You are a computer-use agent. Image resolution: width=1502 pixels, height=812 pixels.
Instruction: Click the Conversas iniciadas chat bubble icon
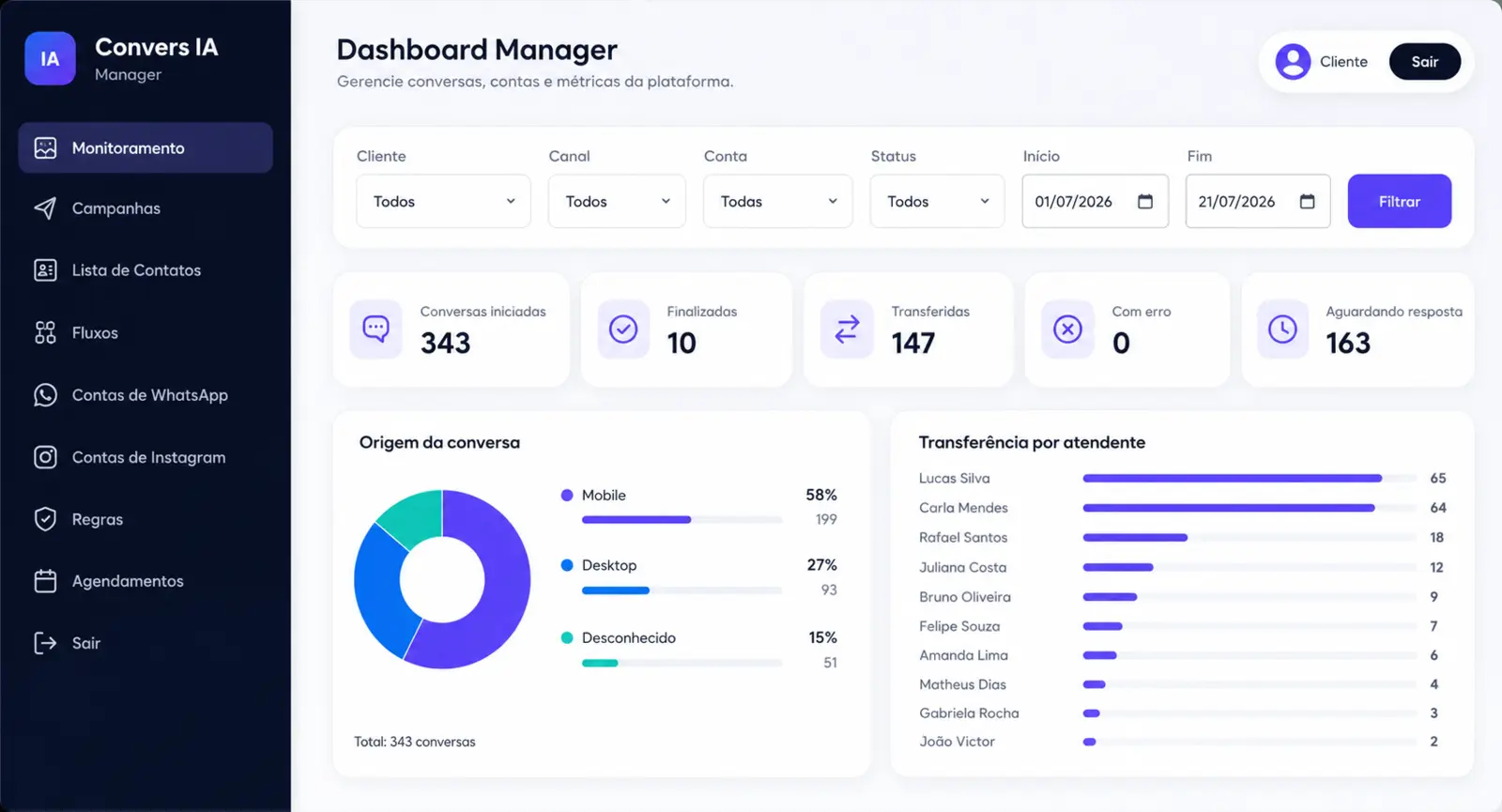(375, 329)
